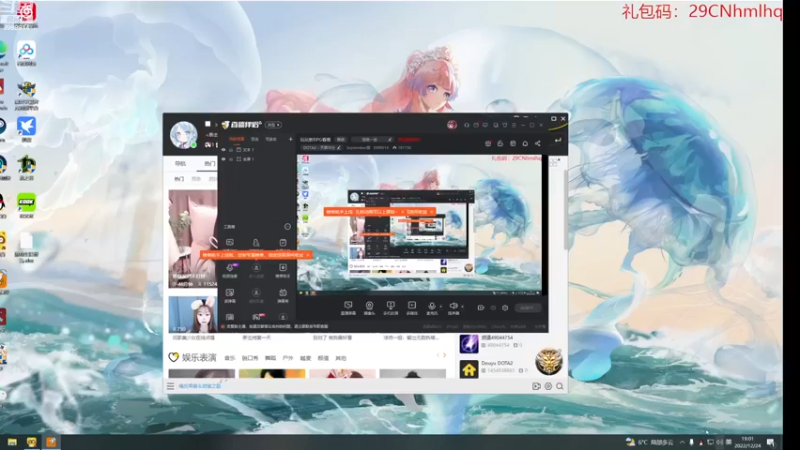Screen dimensions: 800x450
Task: Click the 娱乐表演 section heading
Action: 199,357
